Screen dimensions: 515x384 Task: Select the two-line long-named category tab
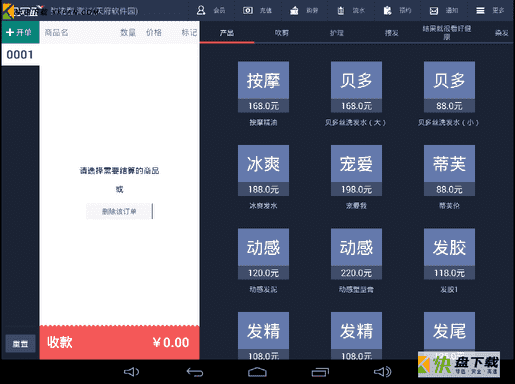[447, 33]
